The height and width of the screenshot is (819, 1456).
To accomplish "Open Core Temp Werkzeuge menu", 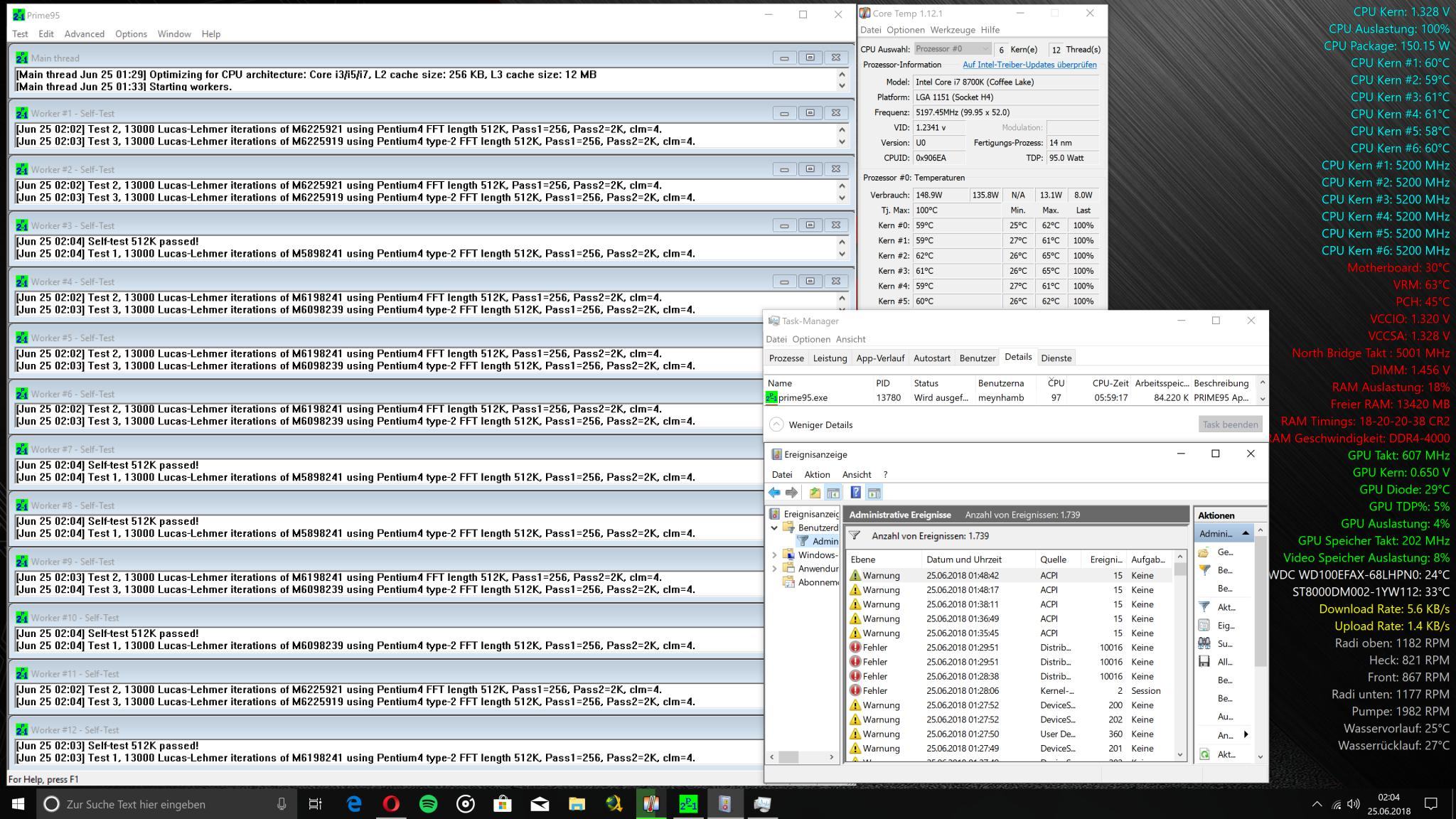I will point(952,30).
